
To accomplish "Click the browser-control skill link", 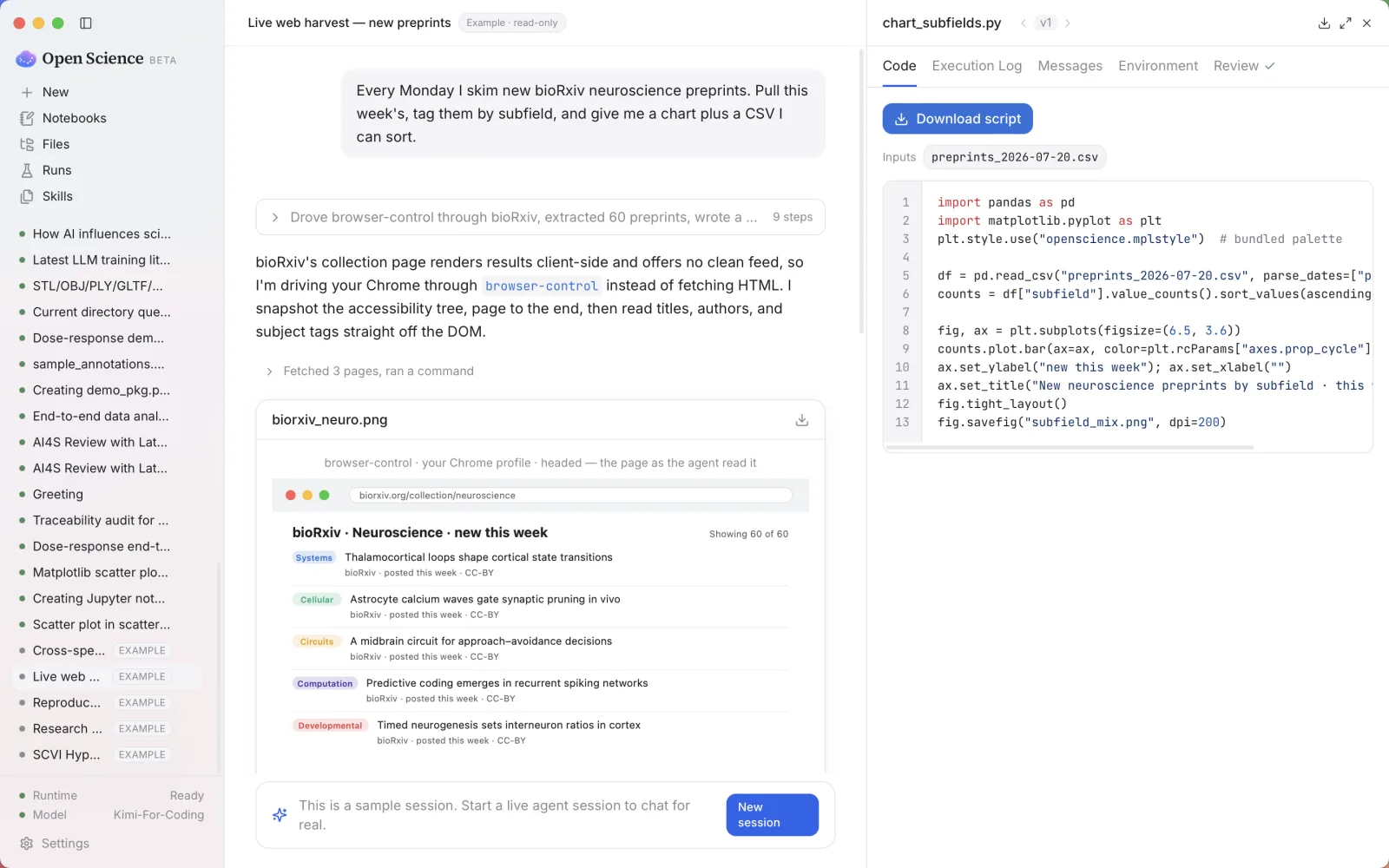I will click(541, 286).
